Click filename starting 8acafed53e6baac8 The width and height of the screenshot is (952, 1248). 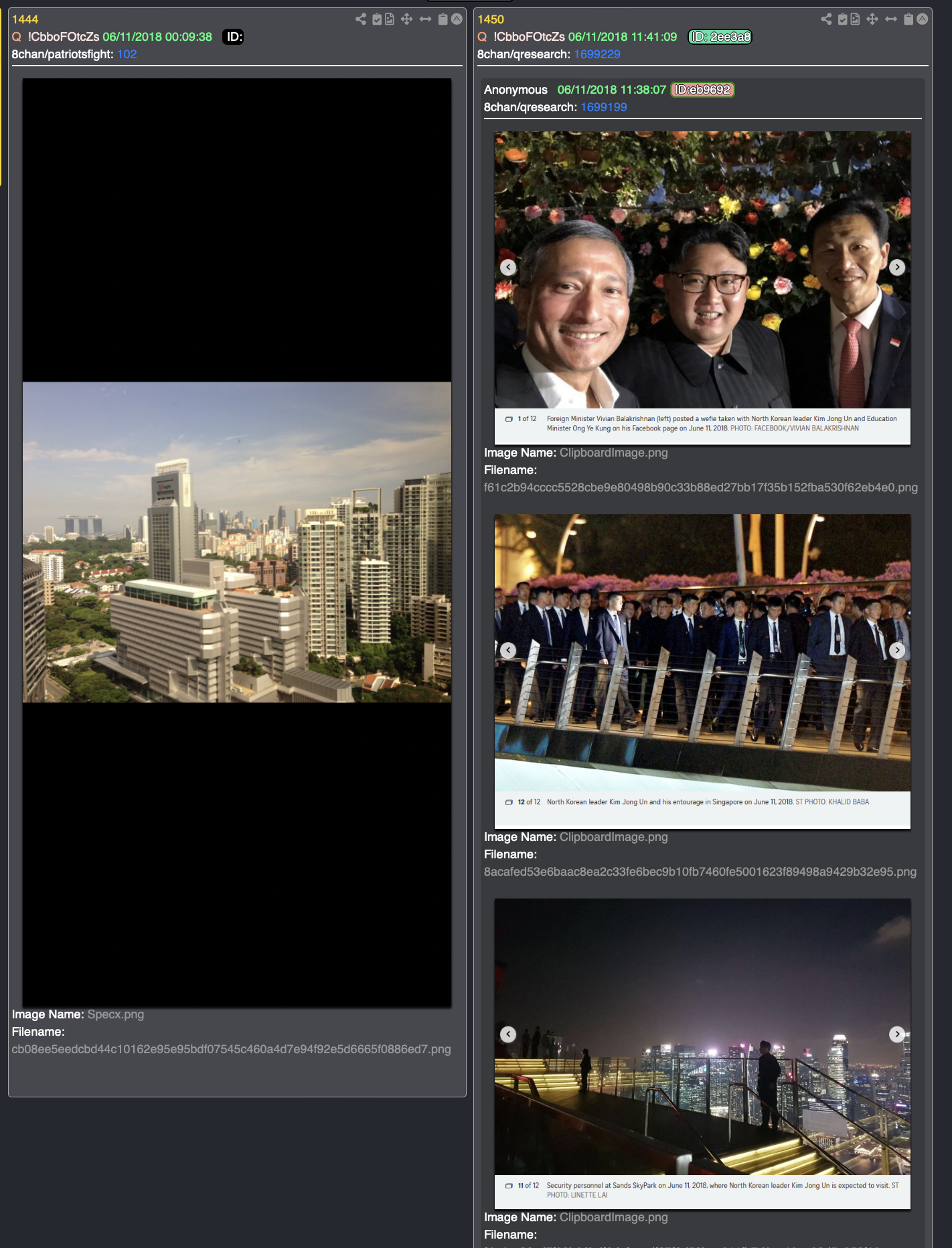(x=700, y=872)
